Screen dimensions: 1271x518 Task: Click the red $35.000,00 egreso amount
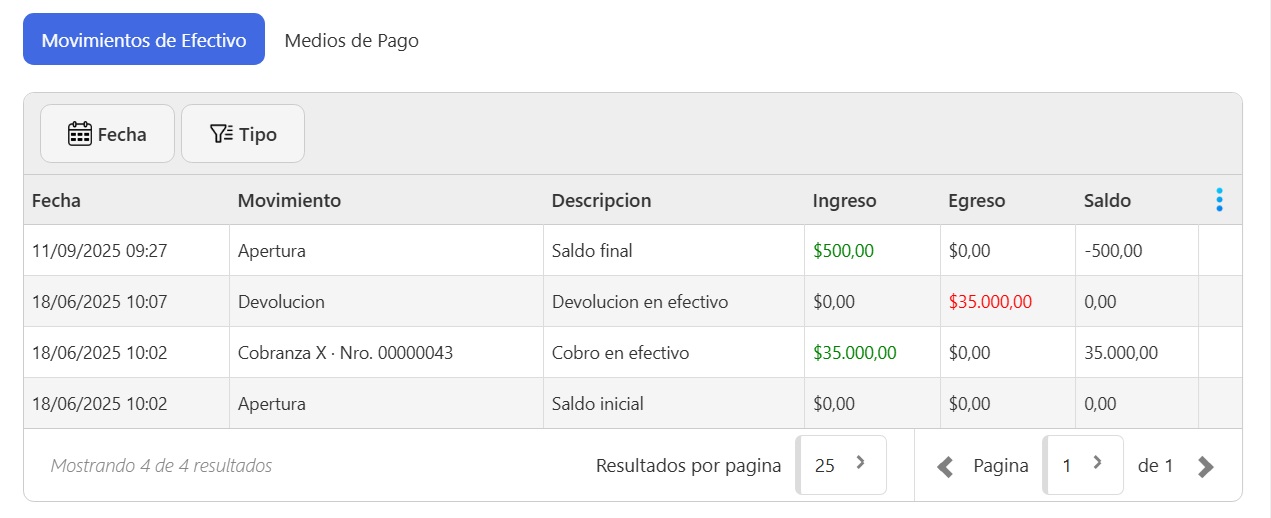point(990,302)
